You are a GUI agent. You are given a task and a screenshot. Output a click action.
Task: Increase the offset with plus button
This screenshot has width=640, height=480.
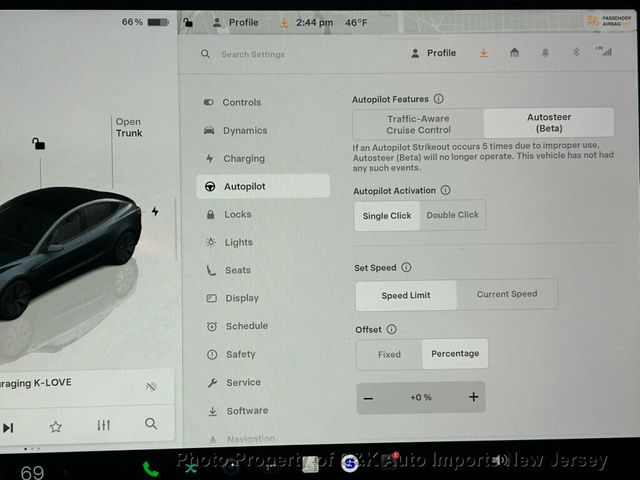pos(473,397)
